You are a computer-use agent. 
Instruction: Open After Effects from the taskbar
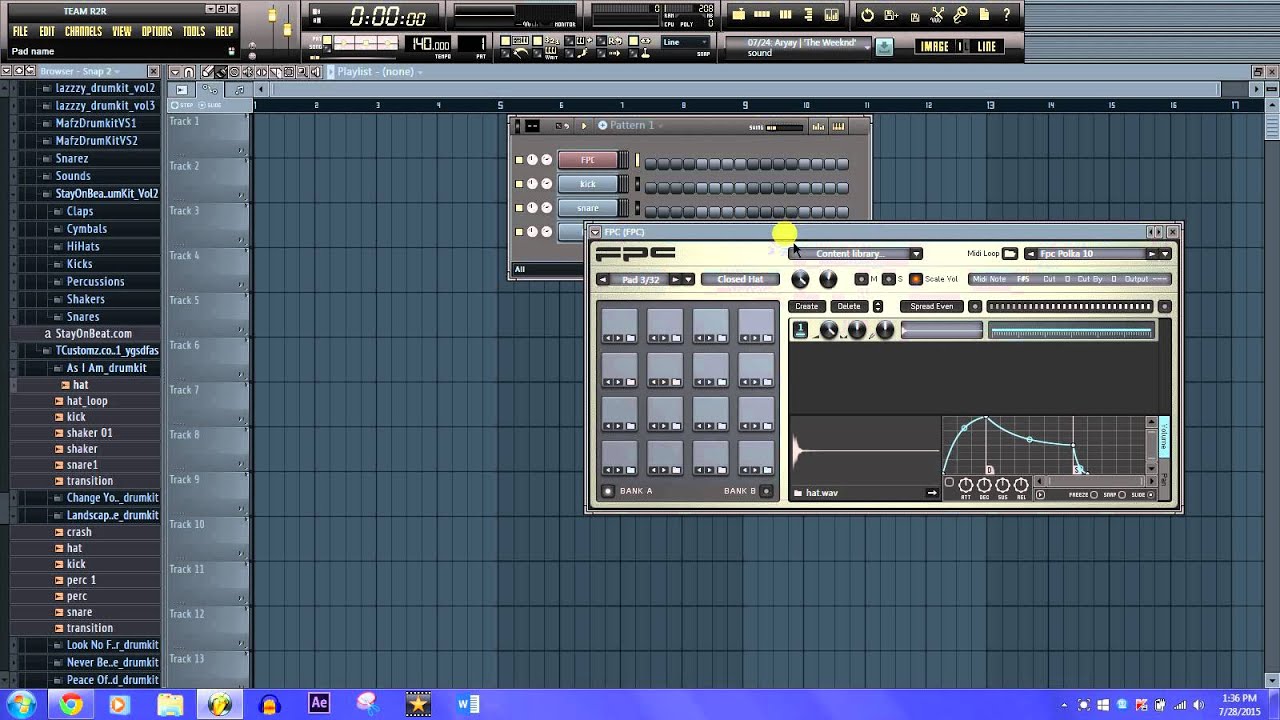point(319,703)
